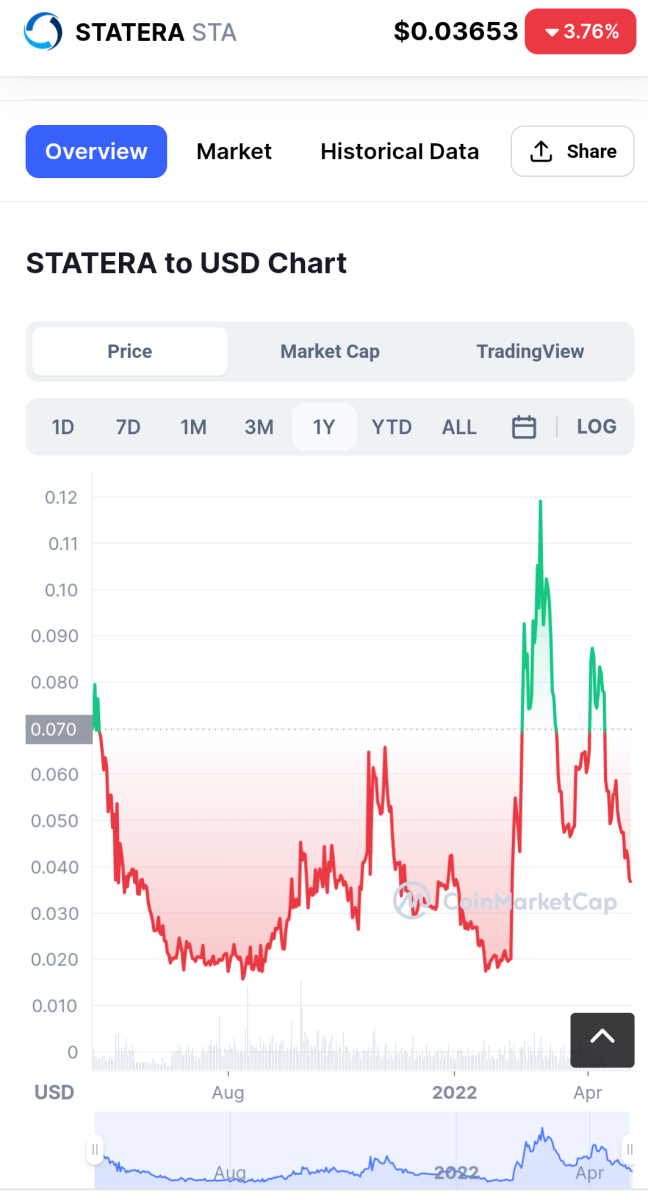Screen dimensions: 648x1200
Task: Grab the right range slider handle
Action: [629, 1148]
